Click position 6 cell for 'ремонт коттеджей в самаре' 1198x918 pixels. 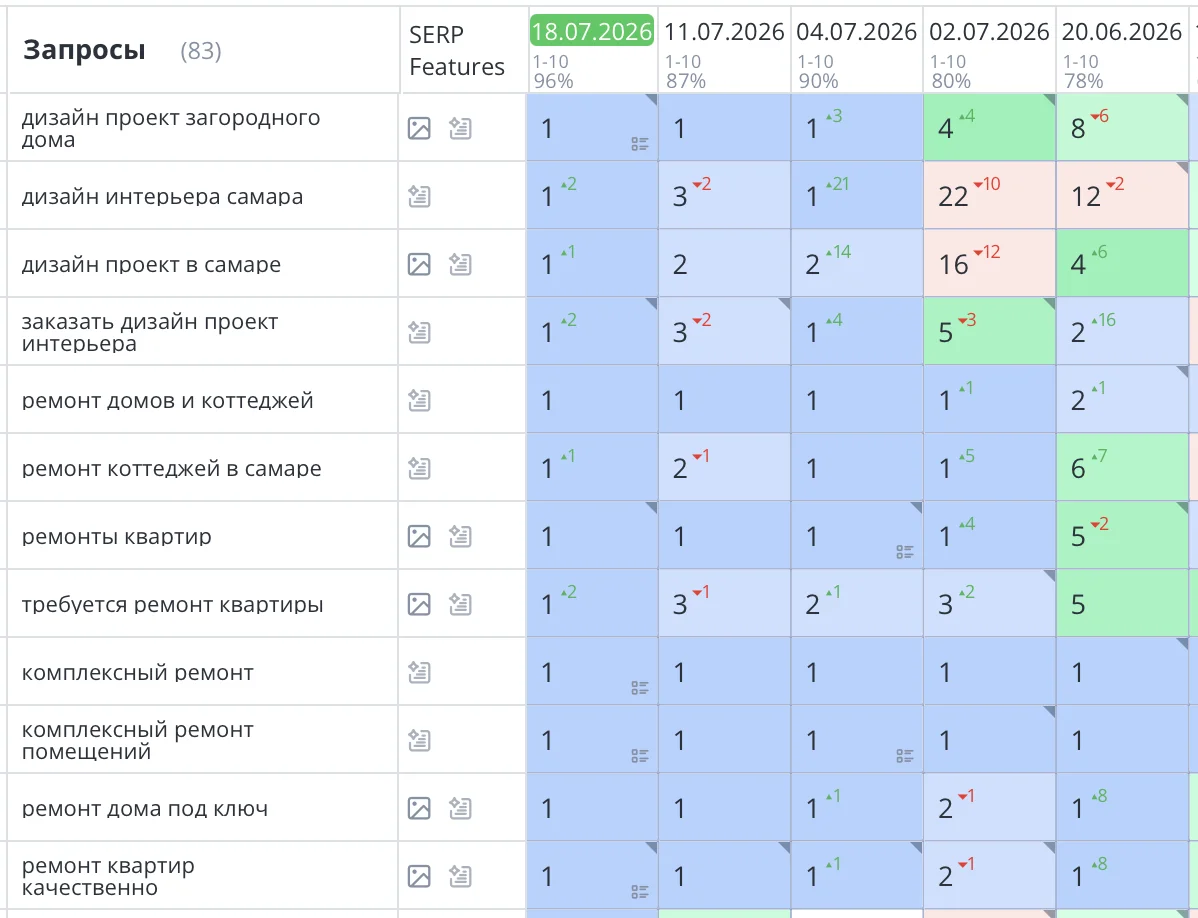click(x=1122, y=468)
